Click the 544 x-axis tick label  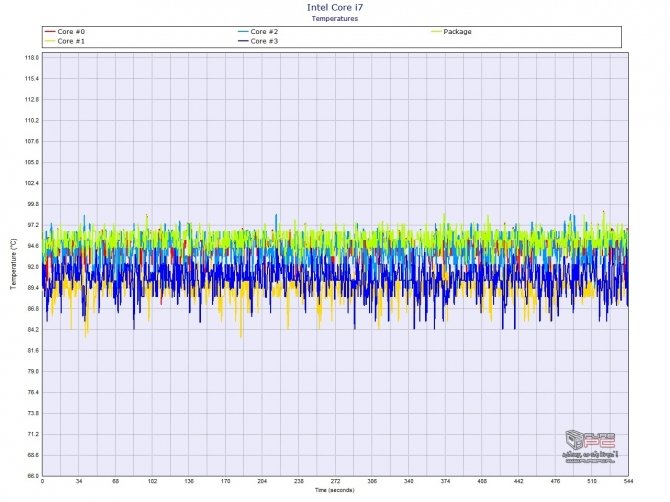pos(628,481)
